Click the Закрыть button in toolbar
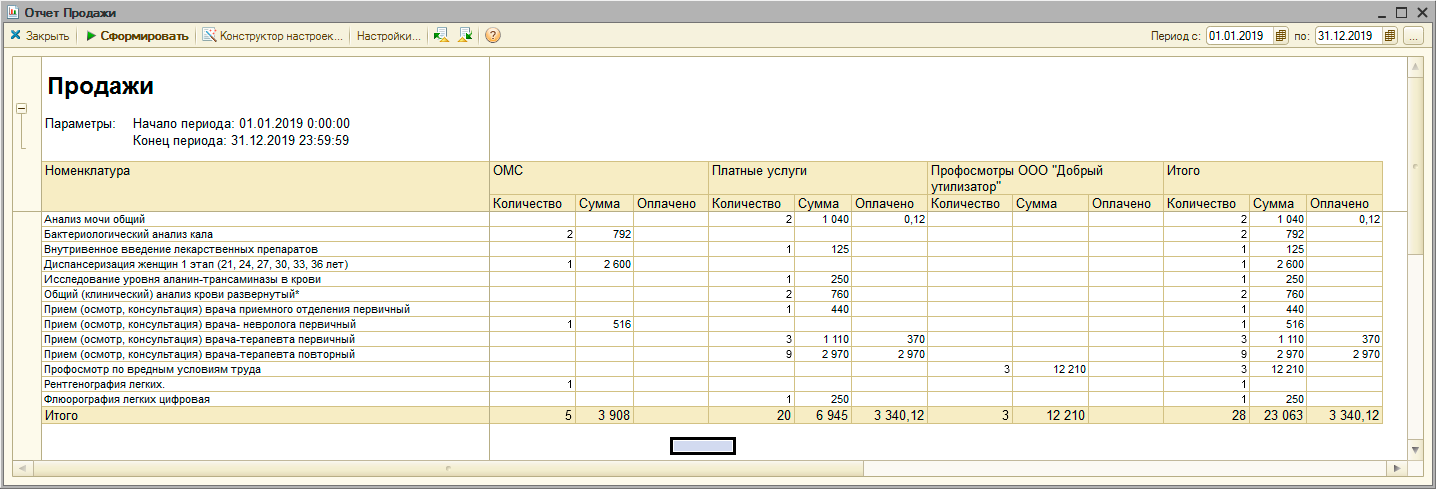 click(40, 36)
